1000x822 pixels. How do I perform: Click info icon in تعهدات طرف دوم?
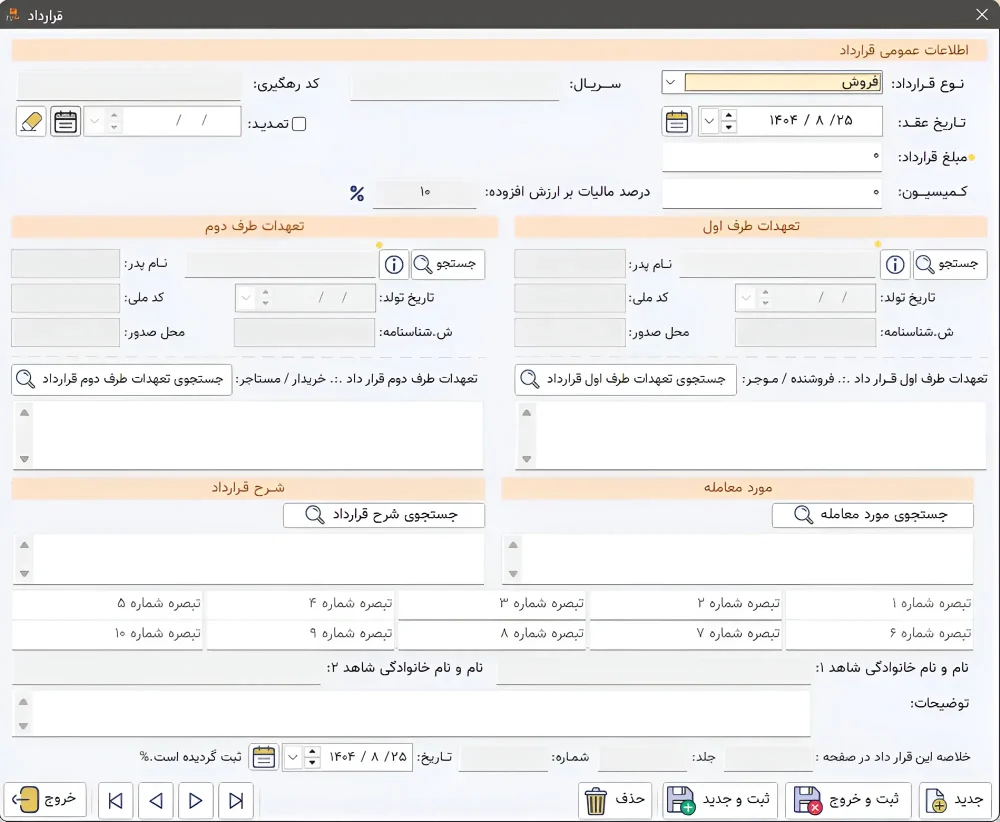tap(394, 264)
